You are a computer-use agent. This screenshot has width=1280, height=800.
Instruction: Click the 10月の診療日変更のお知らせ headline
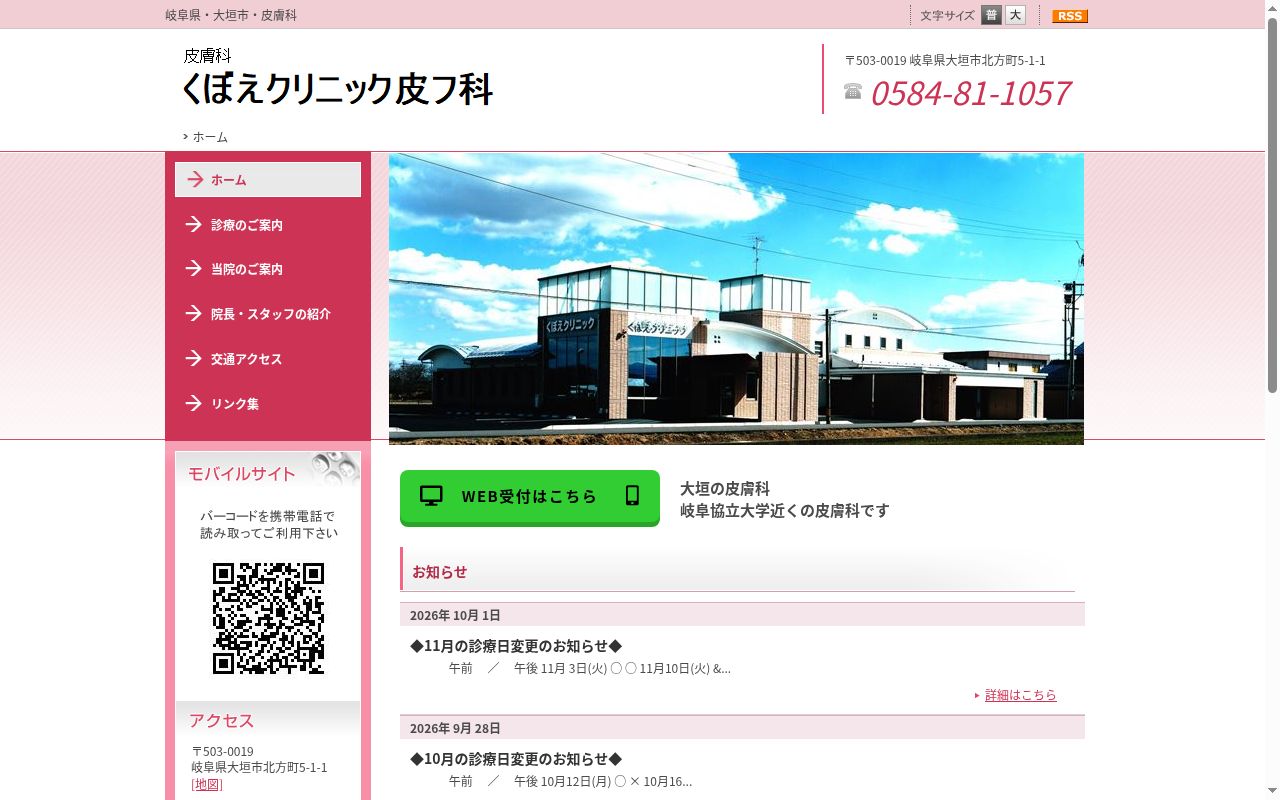pos(516,759)
